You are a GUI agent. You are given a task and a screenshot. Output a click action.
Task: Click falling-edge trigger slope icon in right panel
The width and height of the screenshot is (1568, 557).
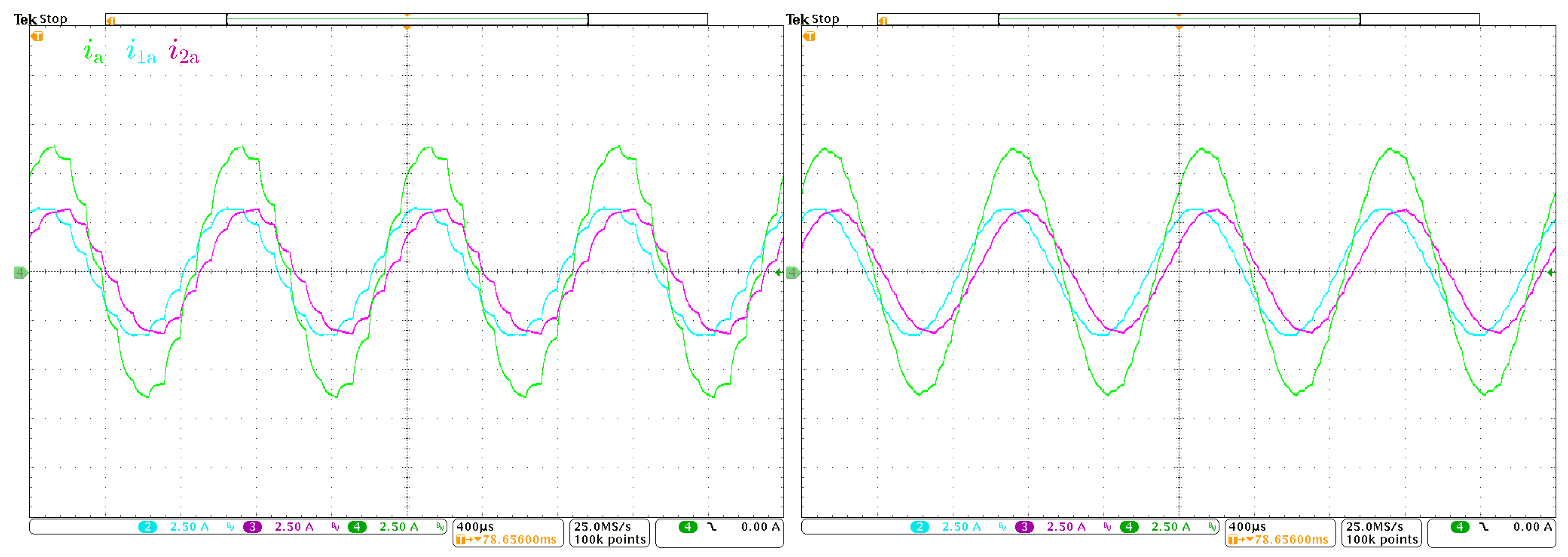pyautogui.click(x=1484, y=527)
